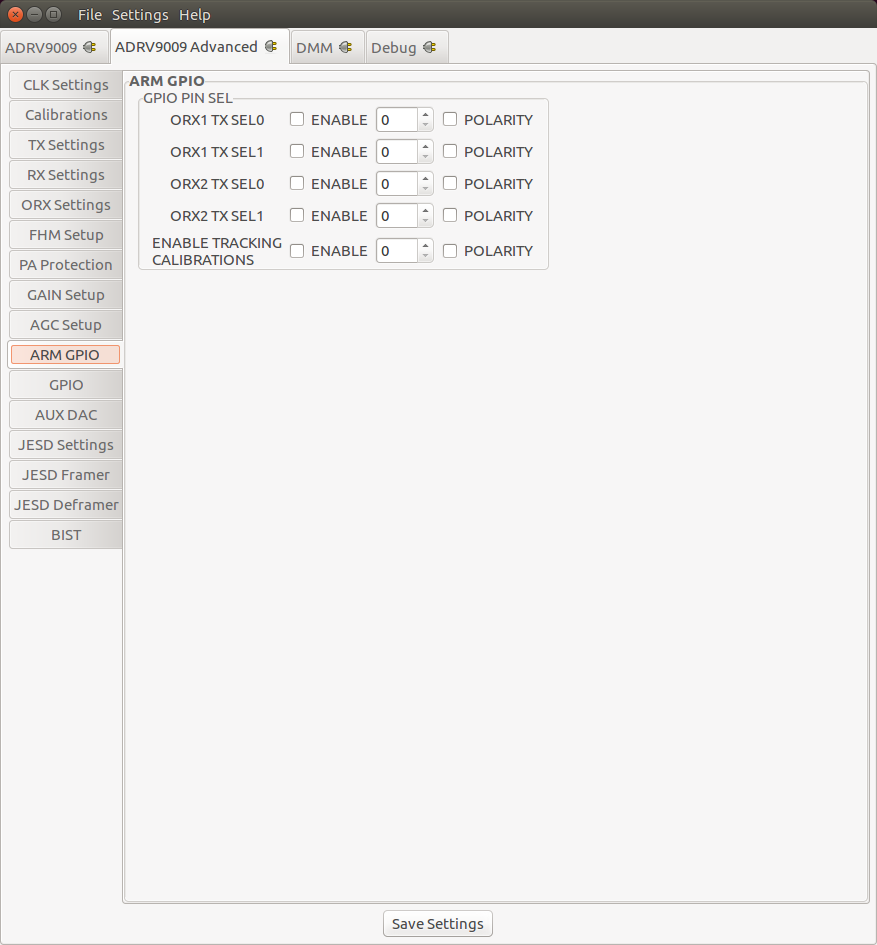Open the PA Protection section
877x945 pixels.
(x=65, y=264)
